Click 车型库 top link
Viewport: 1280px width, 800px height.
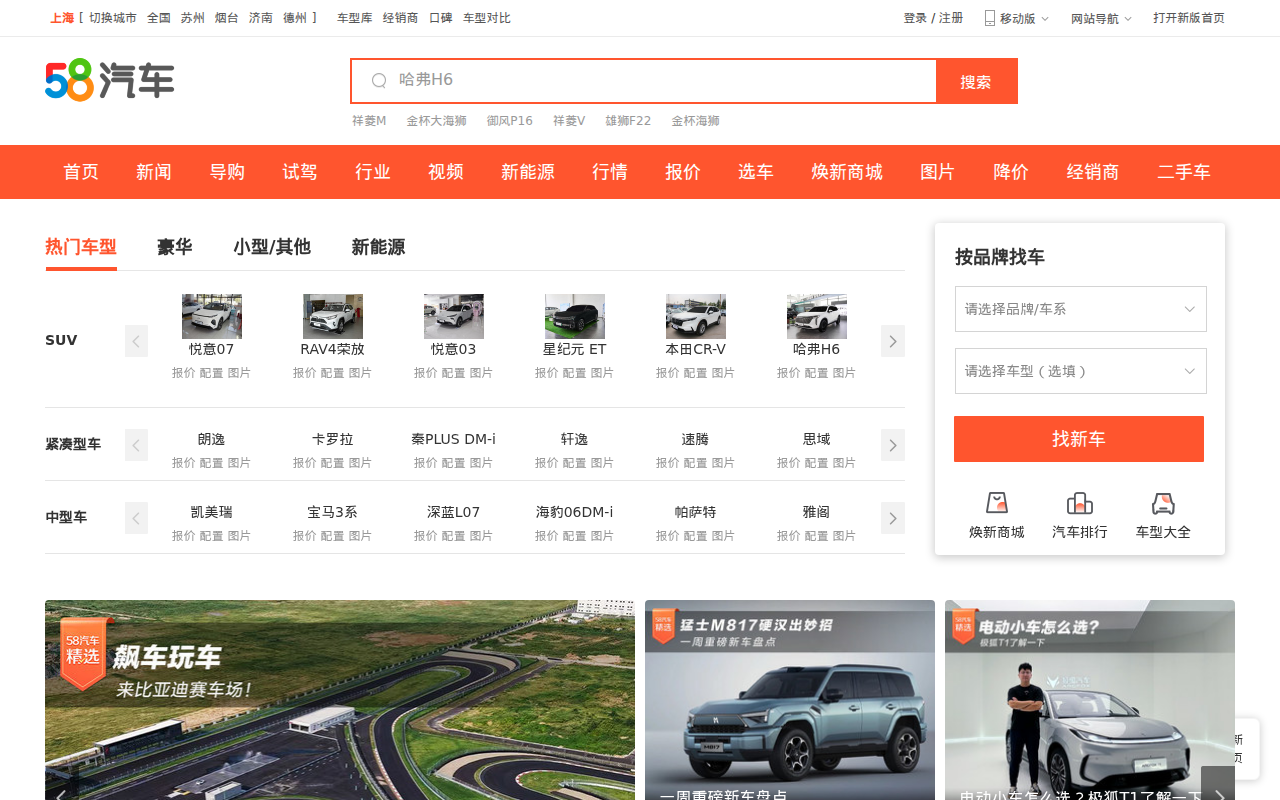[355, 18]
